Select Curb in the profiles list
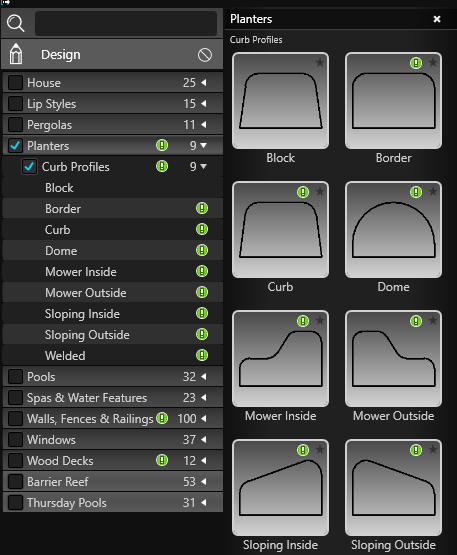 click(113, 229)
